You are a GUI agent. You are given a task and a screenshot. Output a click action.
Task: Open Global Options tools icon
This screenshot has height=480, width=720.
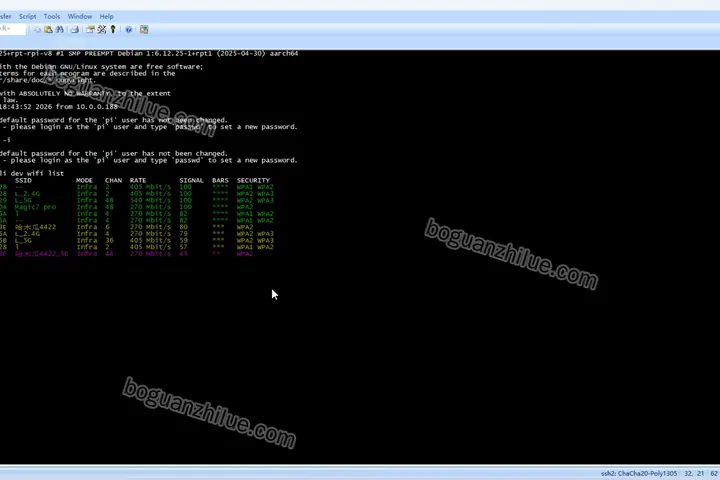[x=101, y=29]
